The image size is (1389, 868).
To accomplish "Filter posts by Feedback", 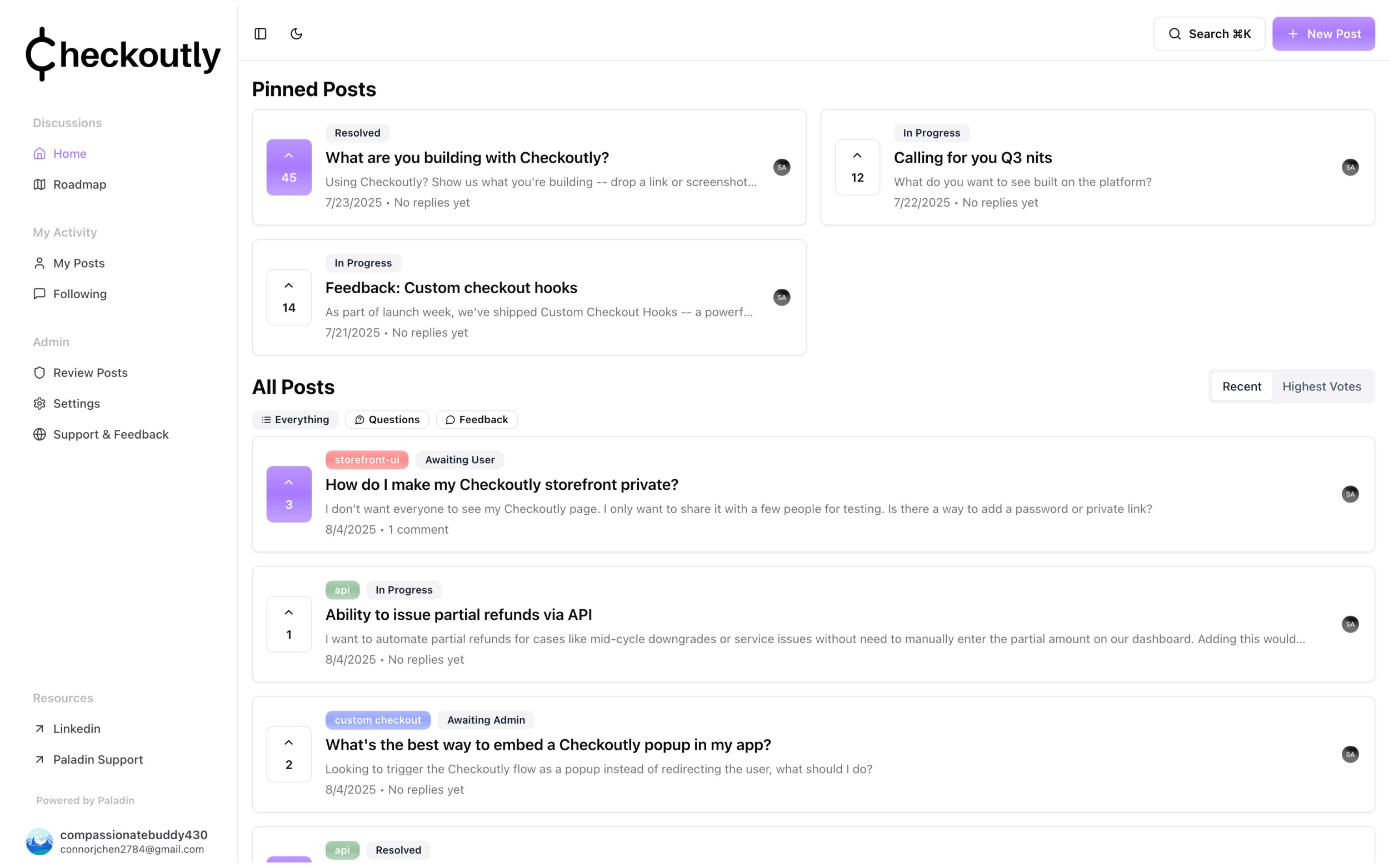I will pos(477,420).
